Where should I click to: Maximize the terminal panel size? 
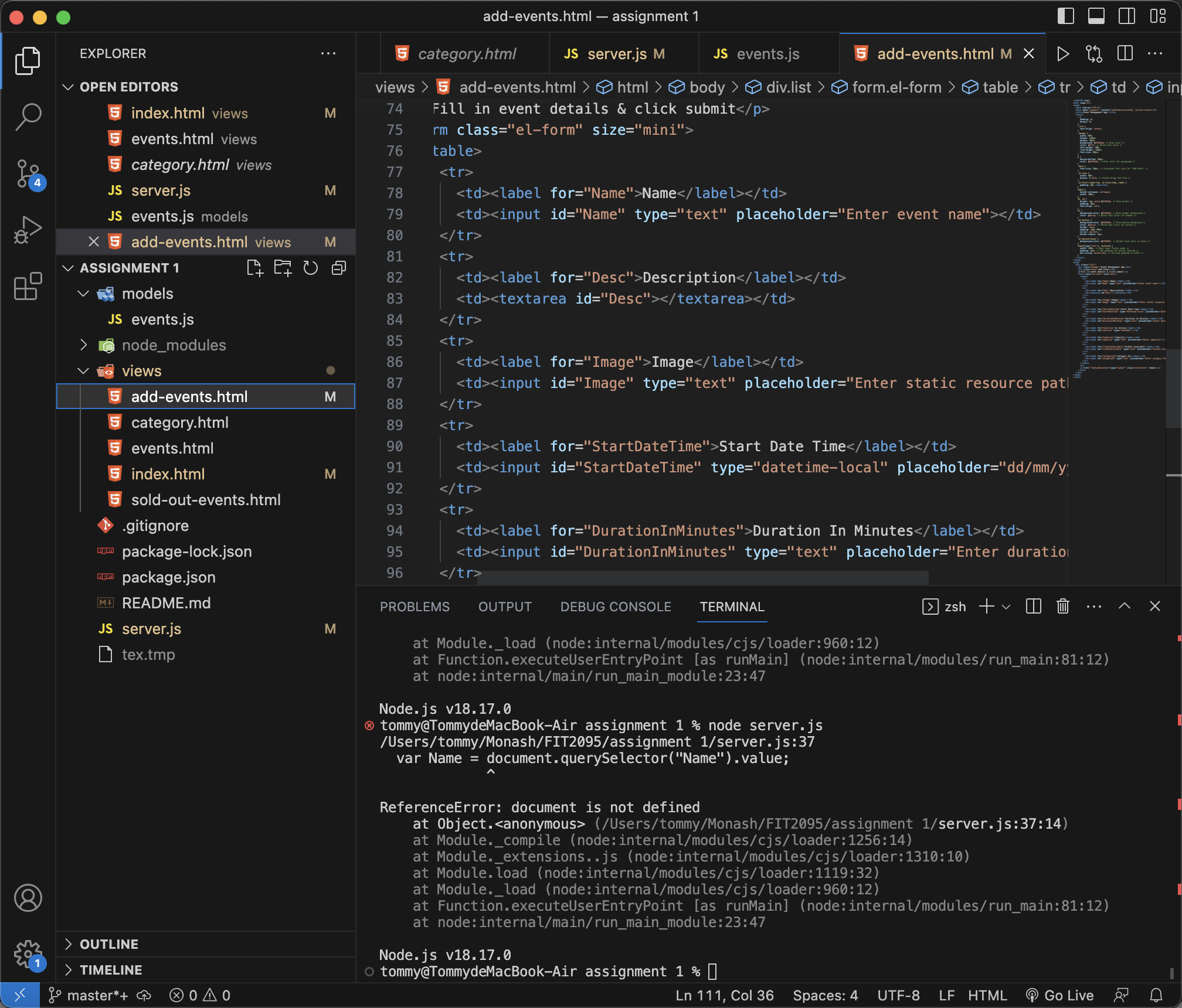pos(1125,607)
